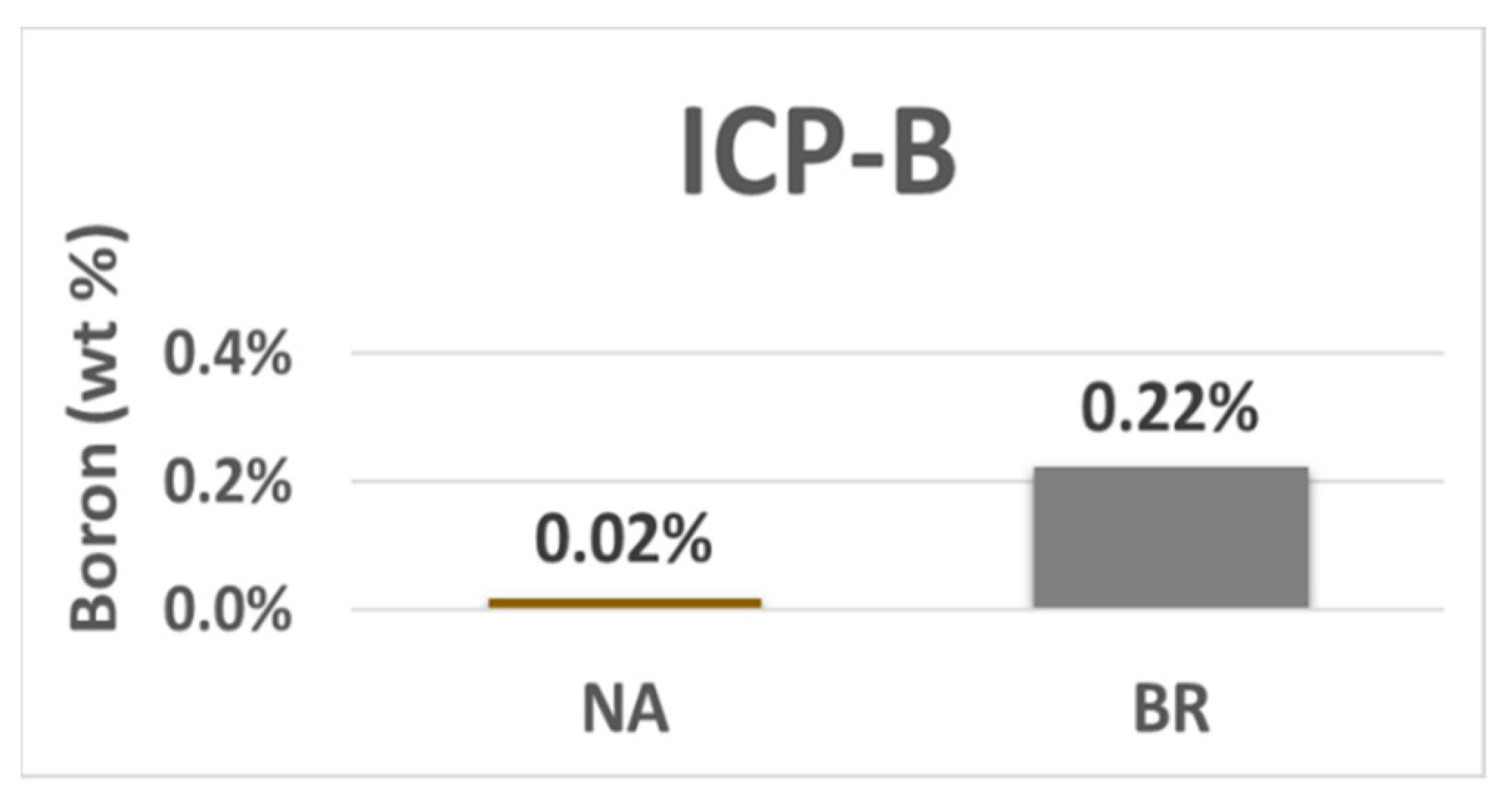
Task: Select the Boron (wt %) axis title
Action: (x=97, y=430)
